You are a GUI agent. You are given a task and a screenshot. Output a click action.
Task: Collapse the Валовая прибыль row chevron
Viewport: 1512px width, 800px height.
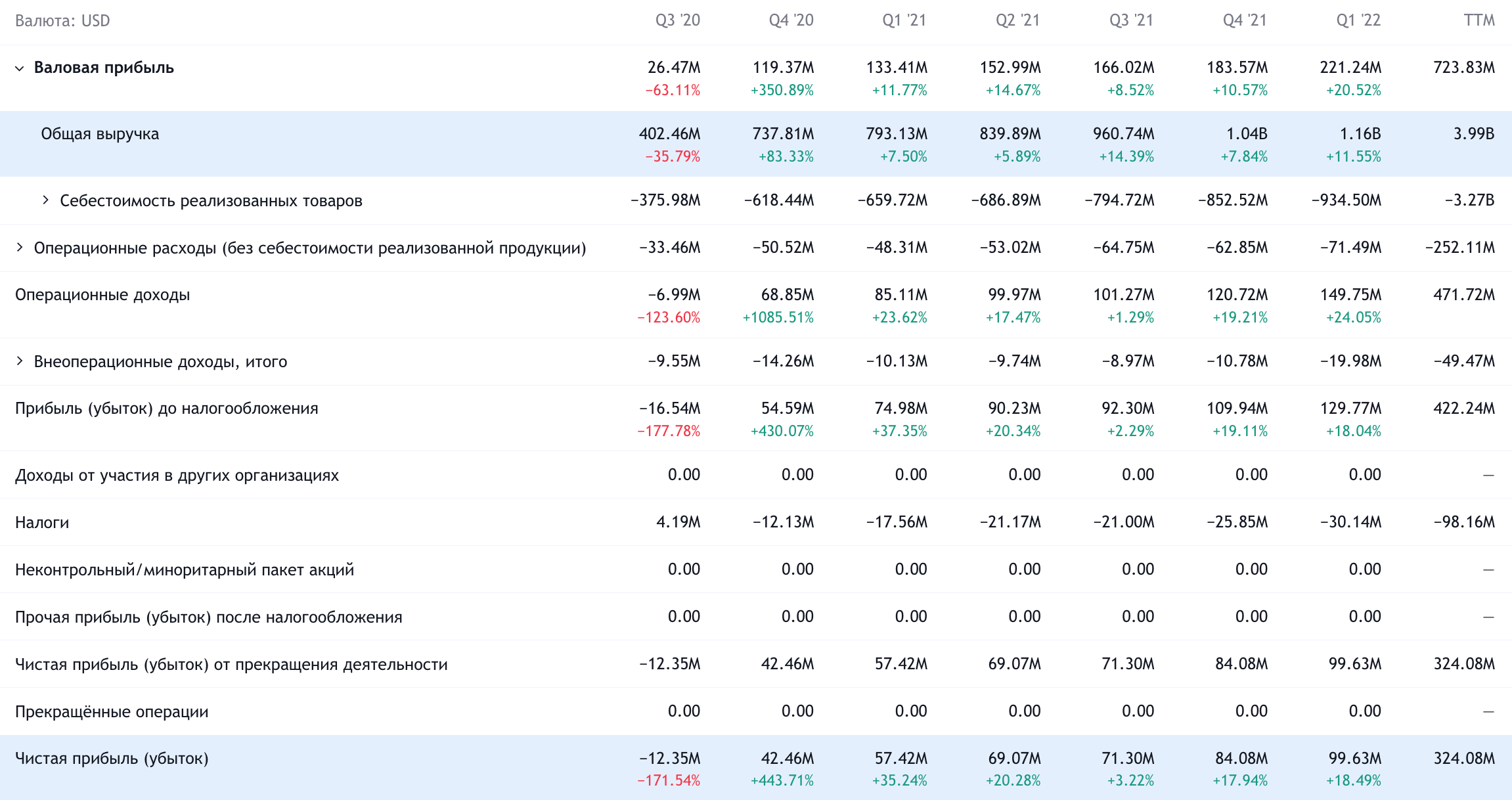coord(20,68)
